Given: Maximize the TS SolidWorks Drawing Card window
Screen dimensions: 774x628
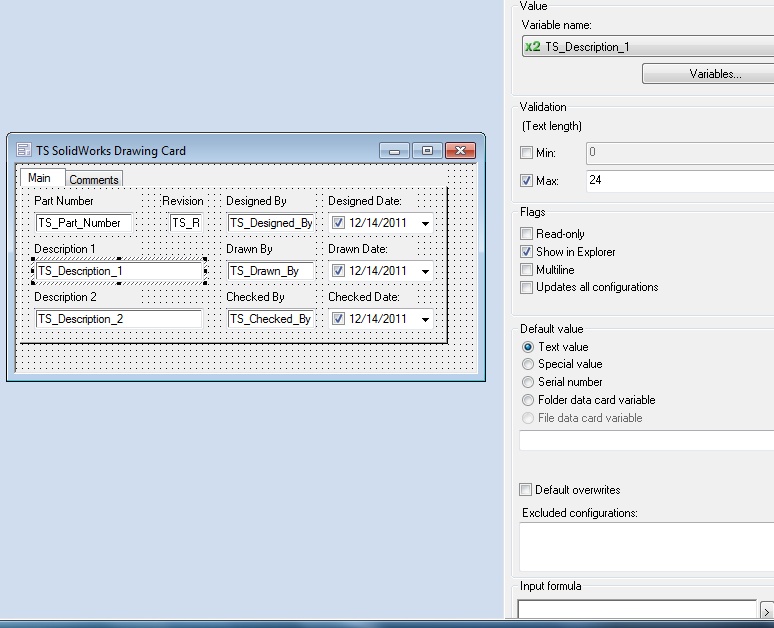Looking at the screenshot, I should tap(427, 151).
